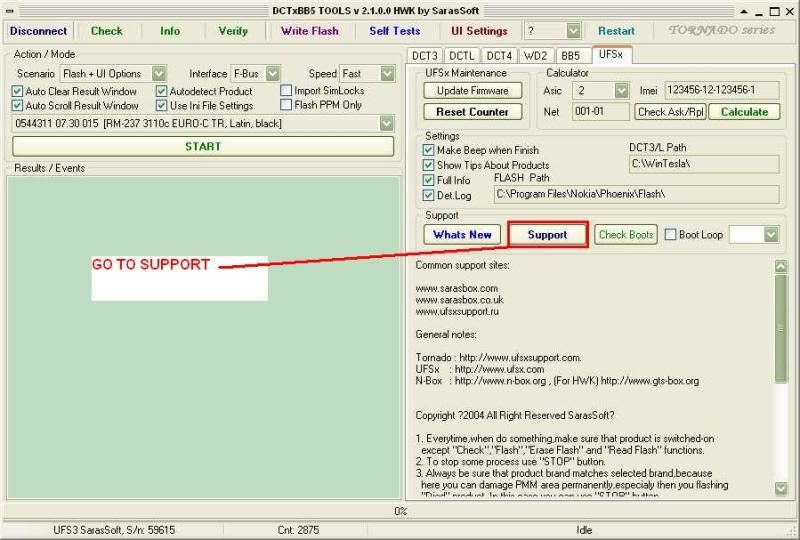Switch to the BB5 tab
The height and width of the screenshot is (540, 800).
[570, 56]
